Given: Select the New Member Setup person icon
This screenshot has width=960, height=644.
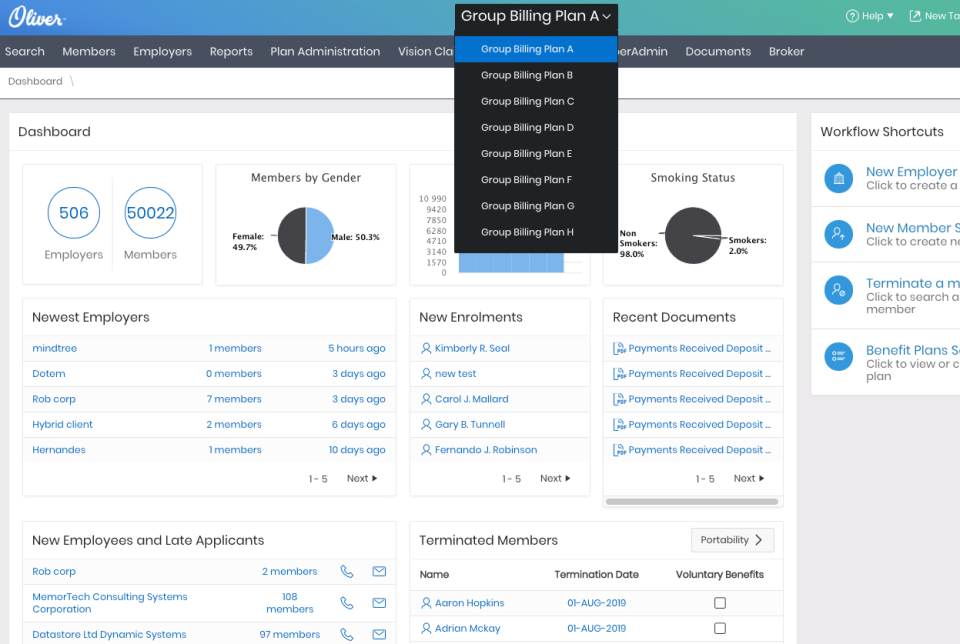Looking at the screenshot, I should tap(838, 234).
